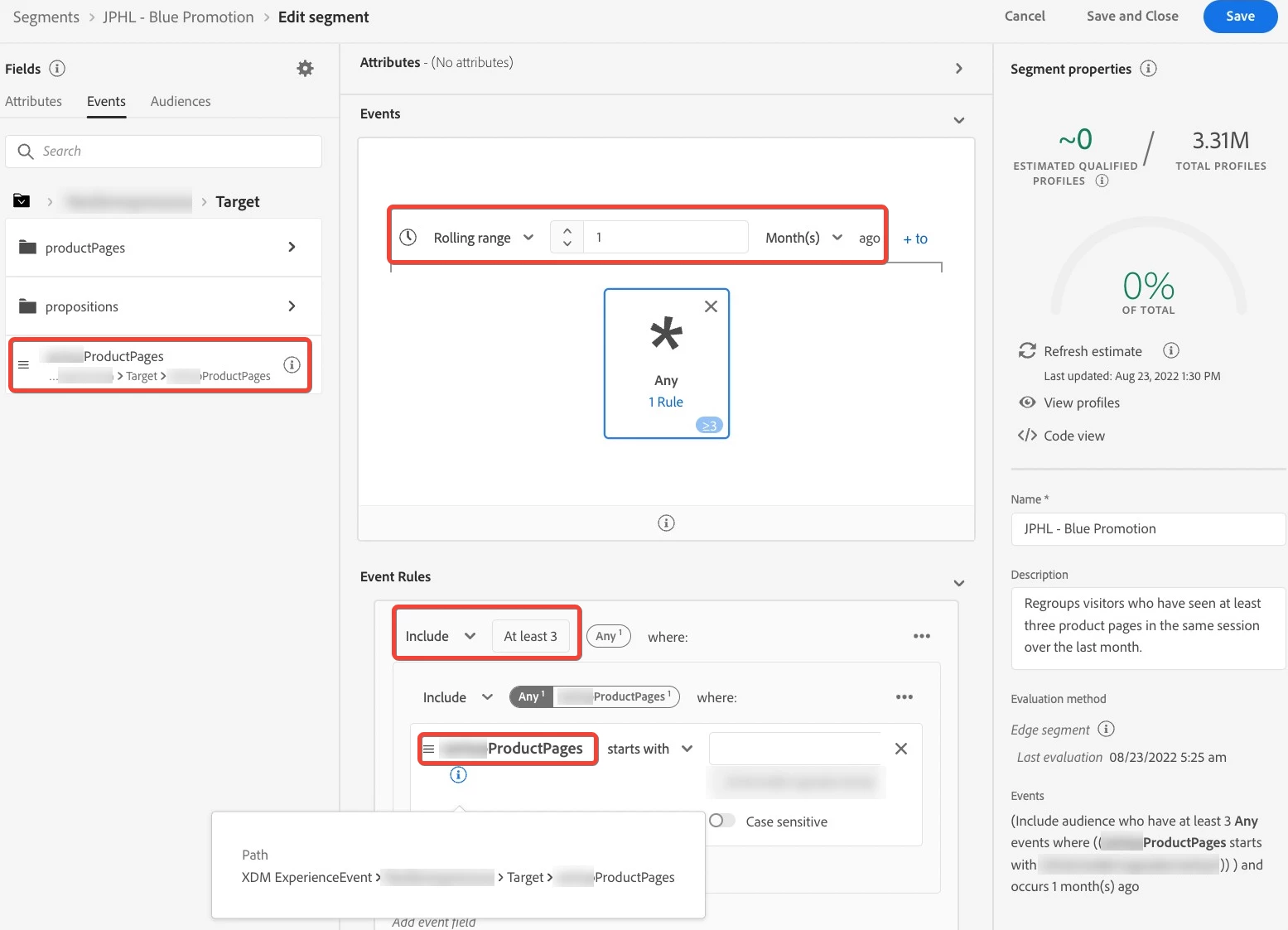The image size is (1288, 930).
Task: Open the Fields settings gear icon
Action: (x=306, y=69)
